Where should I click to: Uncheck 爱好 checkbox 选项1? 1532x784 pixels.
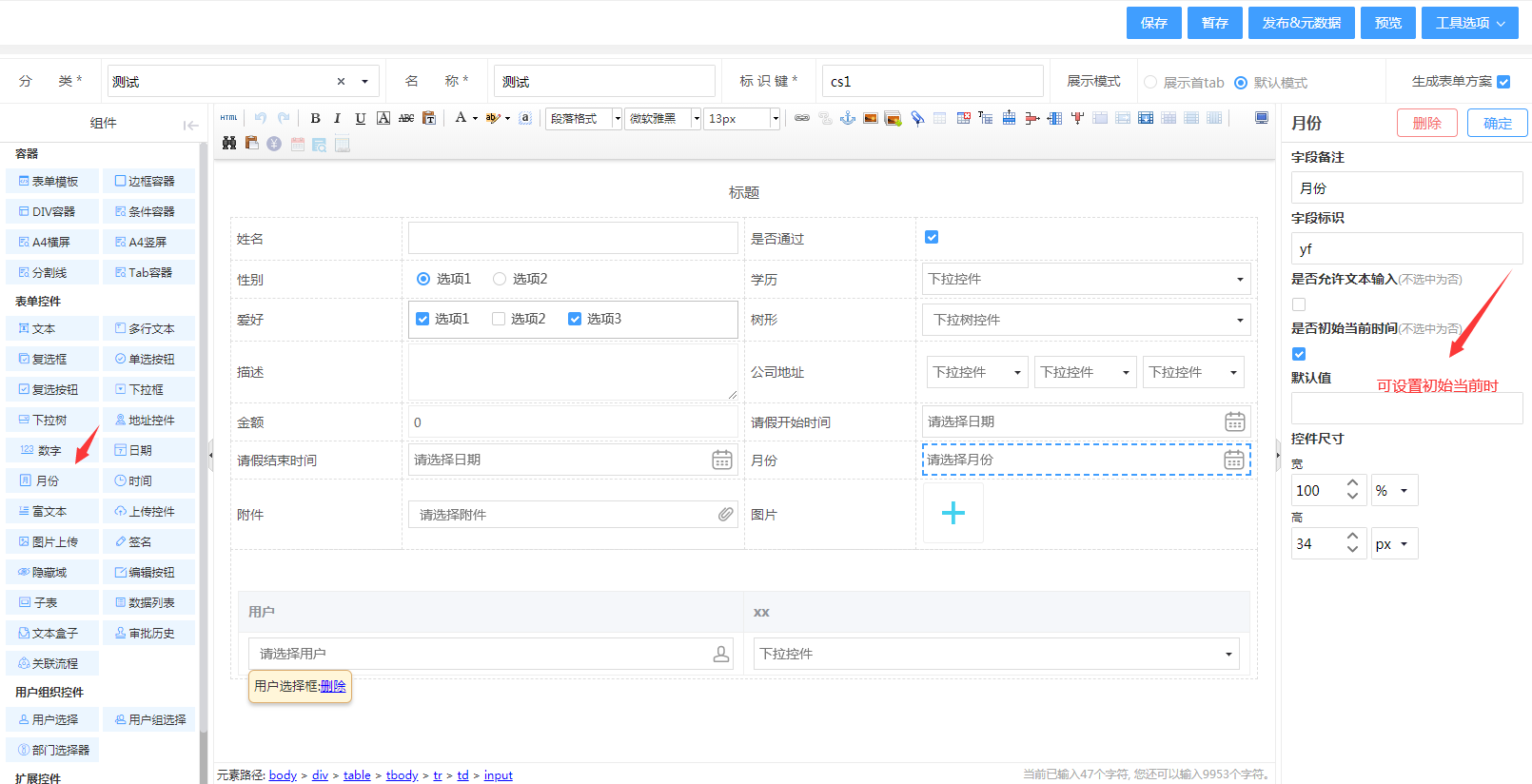pyautogui.click(x=422, y=319)
